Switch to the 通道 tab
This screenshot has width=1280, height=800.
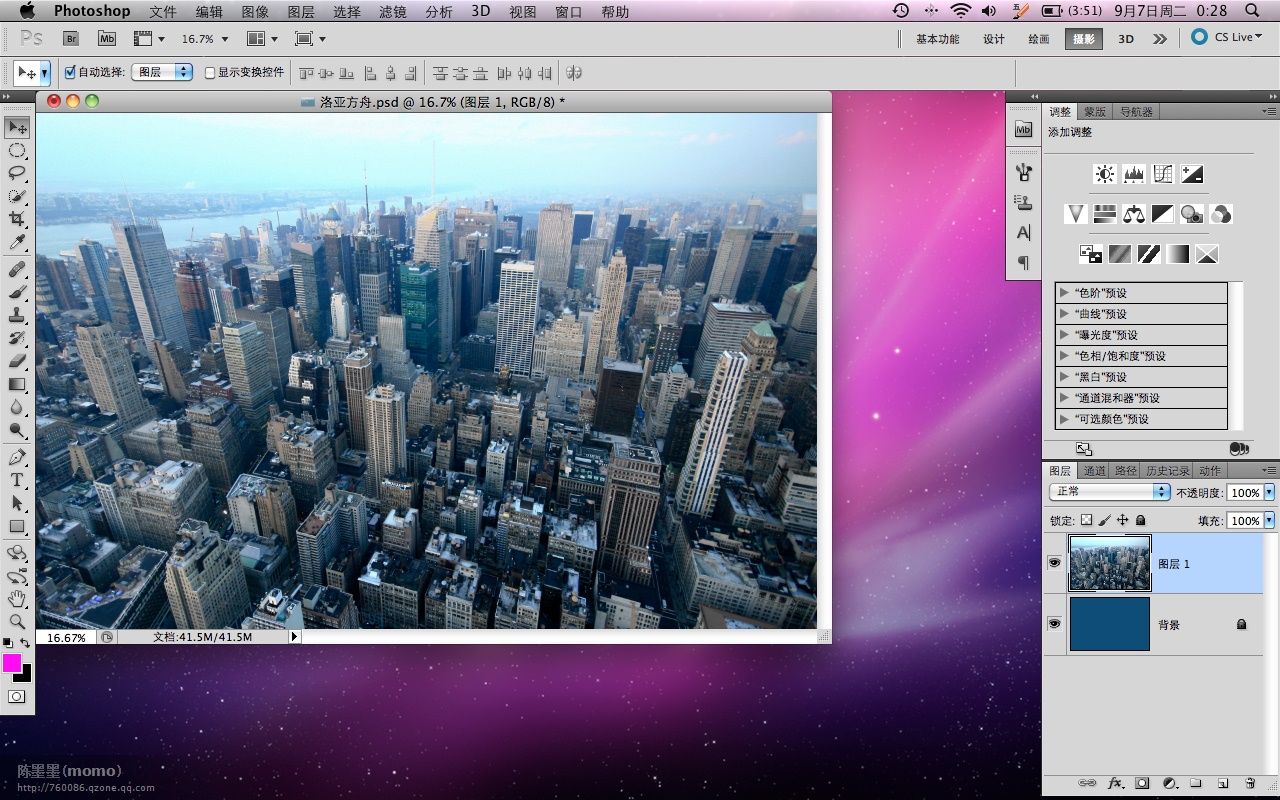click(1094, 471)
